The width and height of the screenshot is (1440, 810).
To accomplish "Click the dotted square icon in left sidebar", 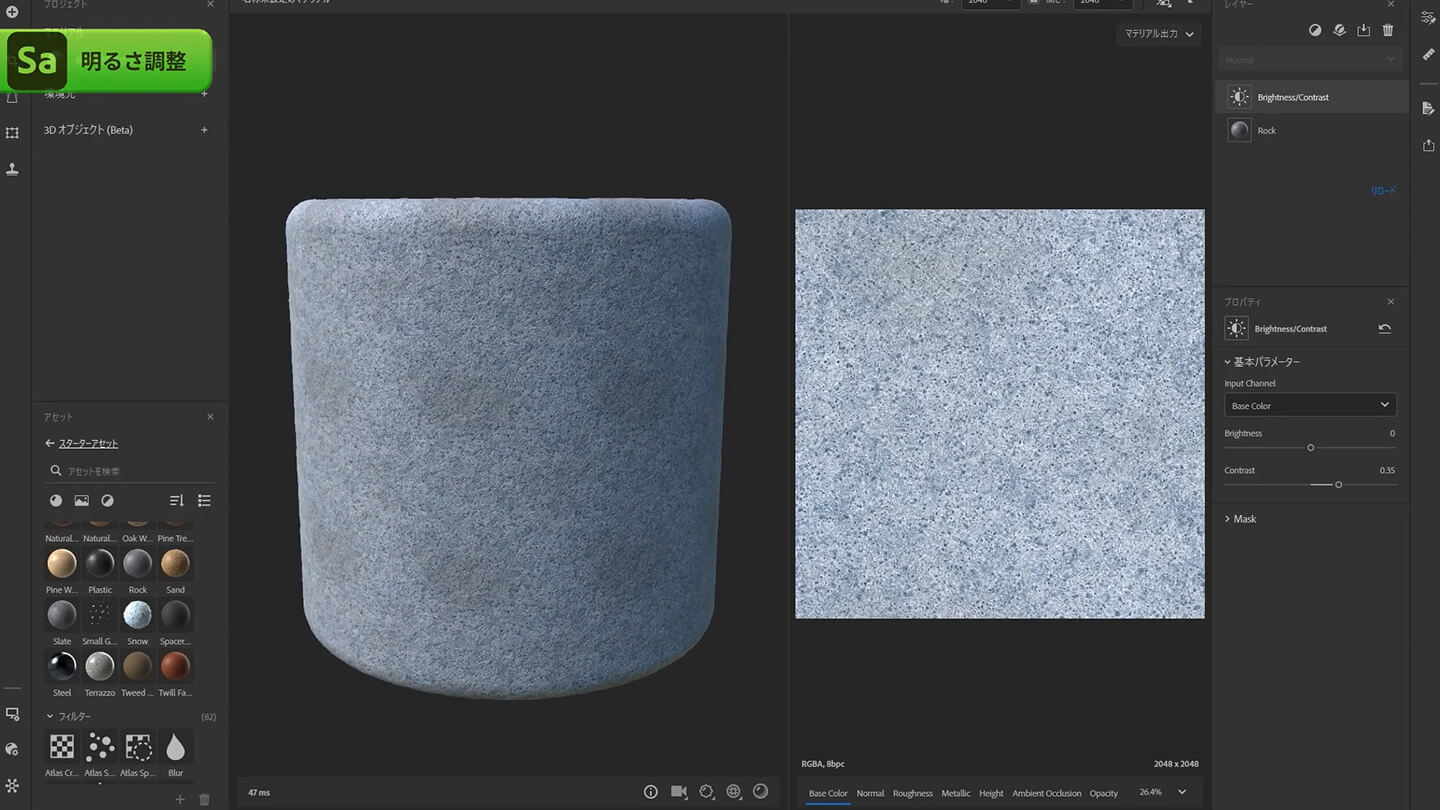I will 12,132.
